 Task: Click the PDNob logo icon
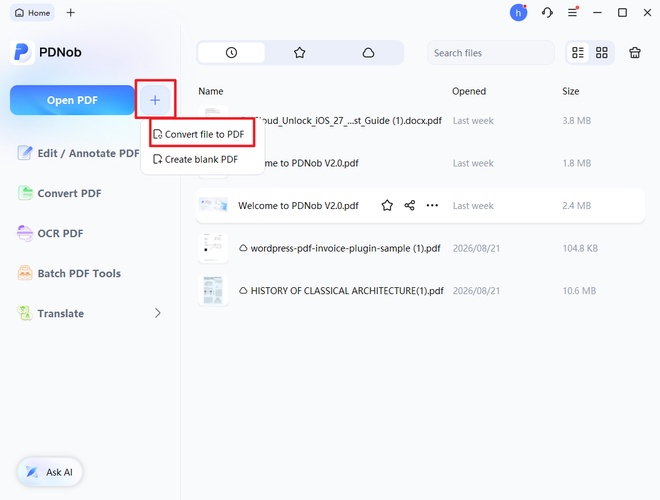click(x=22, y=52)
